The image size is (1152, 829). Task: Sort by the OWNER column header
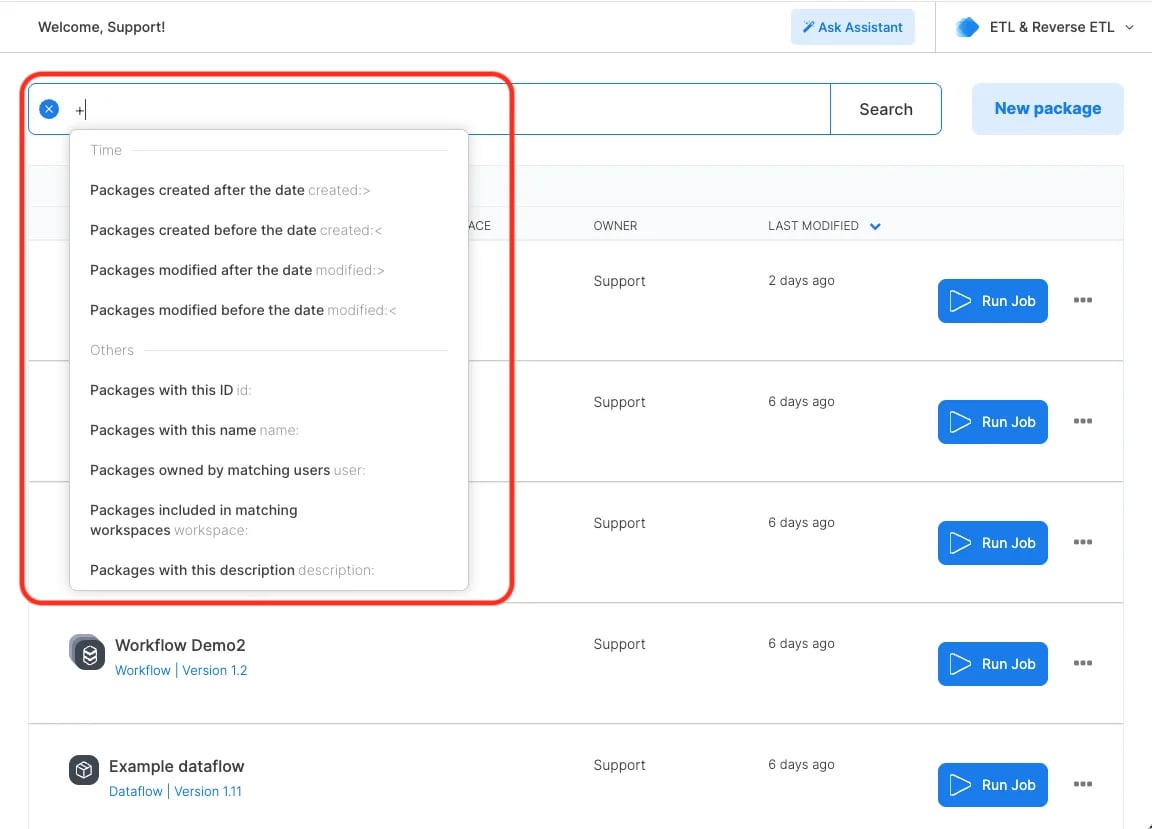click(615, 226)
